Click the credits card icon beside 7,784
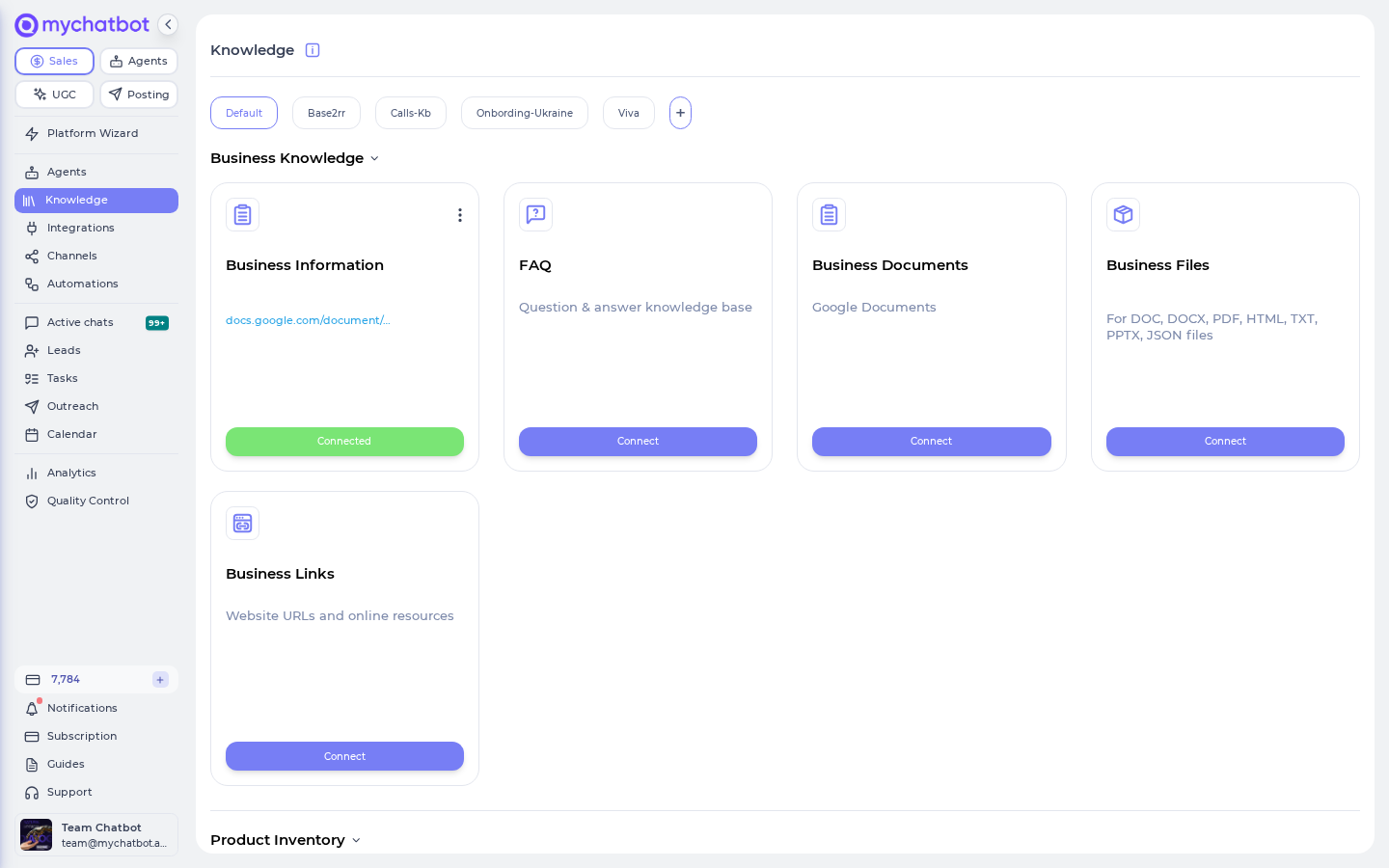 coord(33,680)
